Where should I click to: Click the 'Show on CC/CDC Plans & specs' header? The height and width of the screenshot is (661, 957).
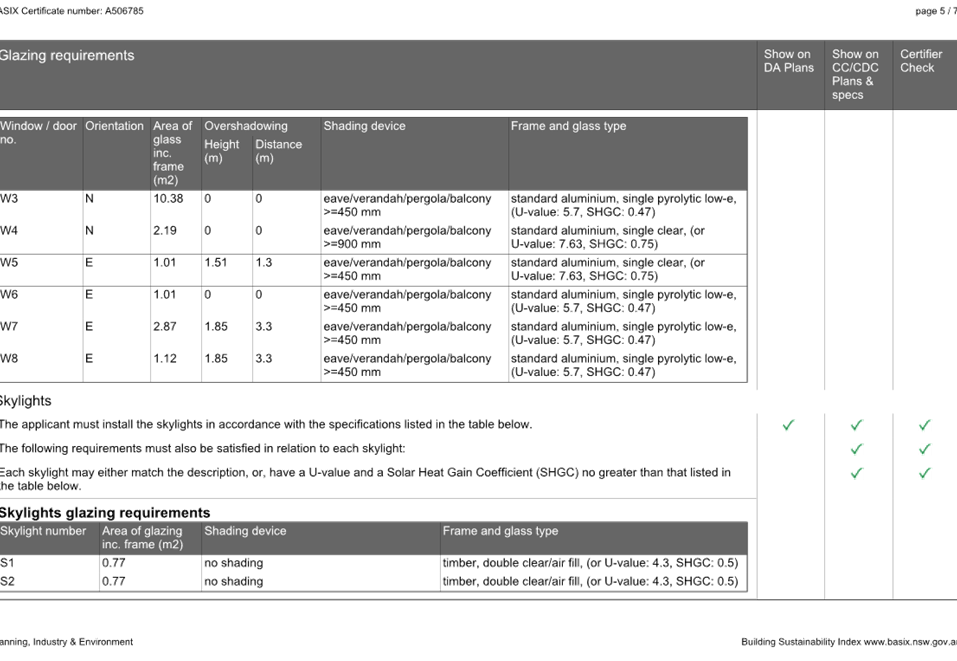[x=855, y=74]
